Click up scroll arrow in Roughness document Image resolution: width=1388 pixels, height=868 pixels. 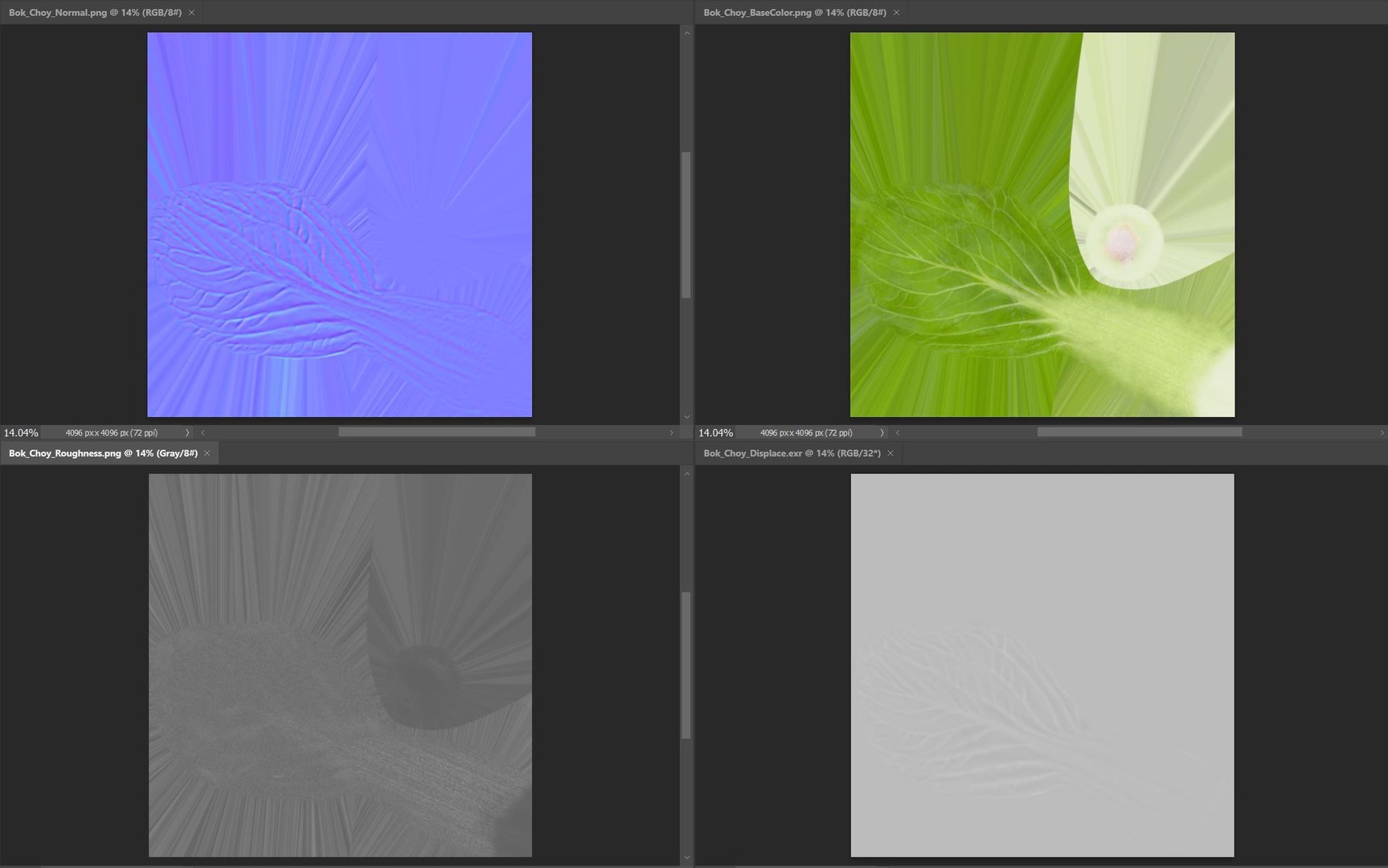click(686, 473)
